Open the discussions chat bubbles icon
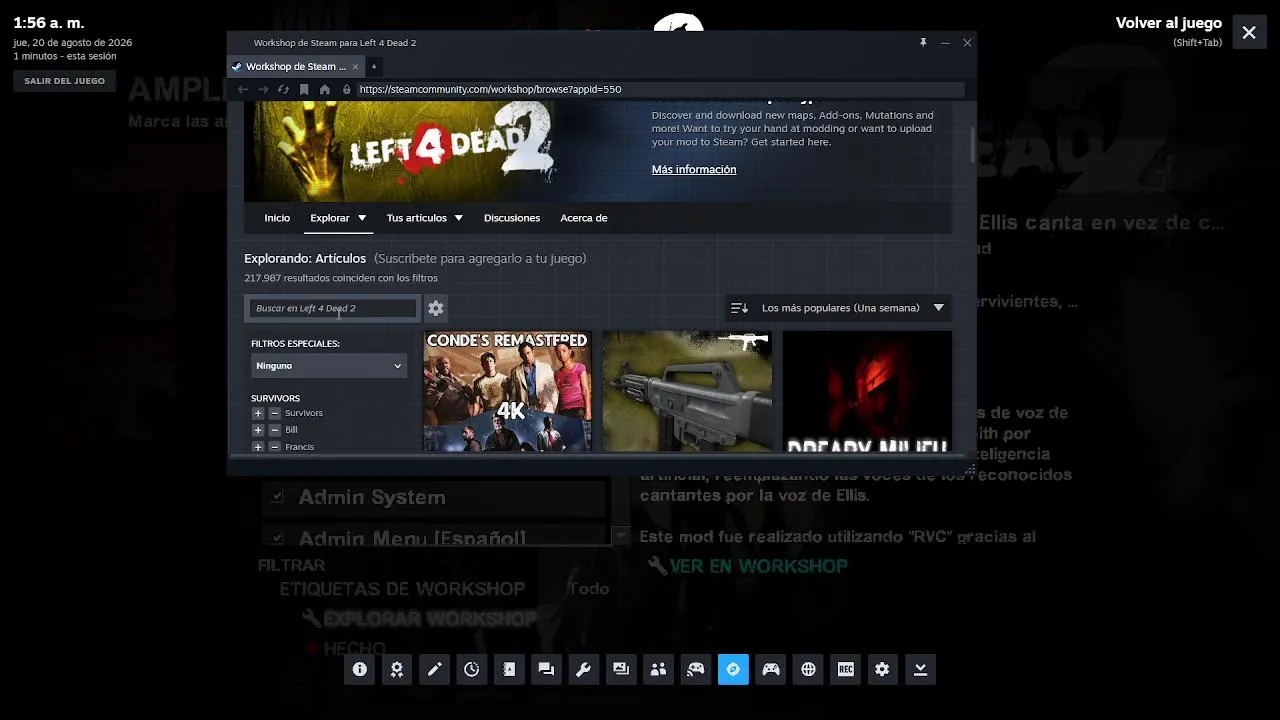This screenshot has width=1280, height=720. (x=546, y=670)
